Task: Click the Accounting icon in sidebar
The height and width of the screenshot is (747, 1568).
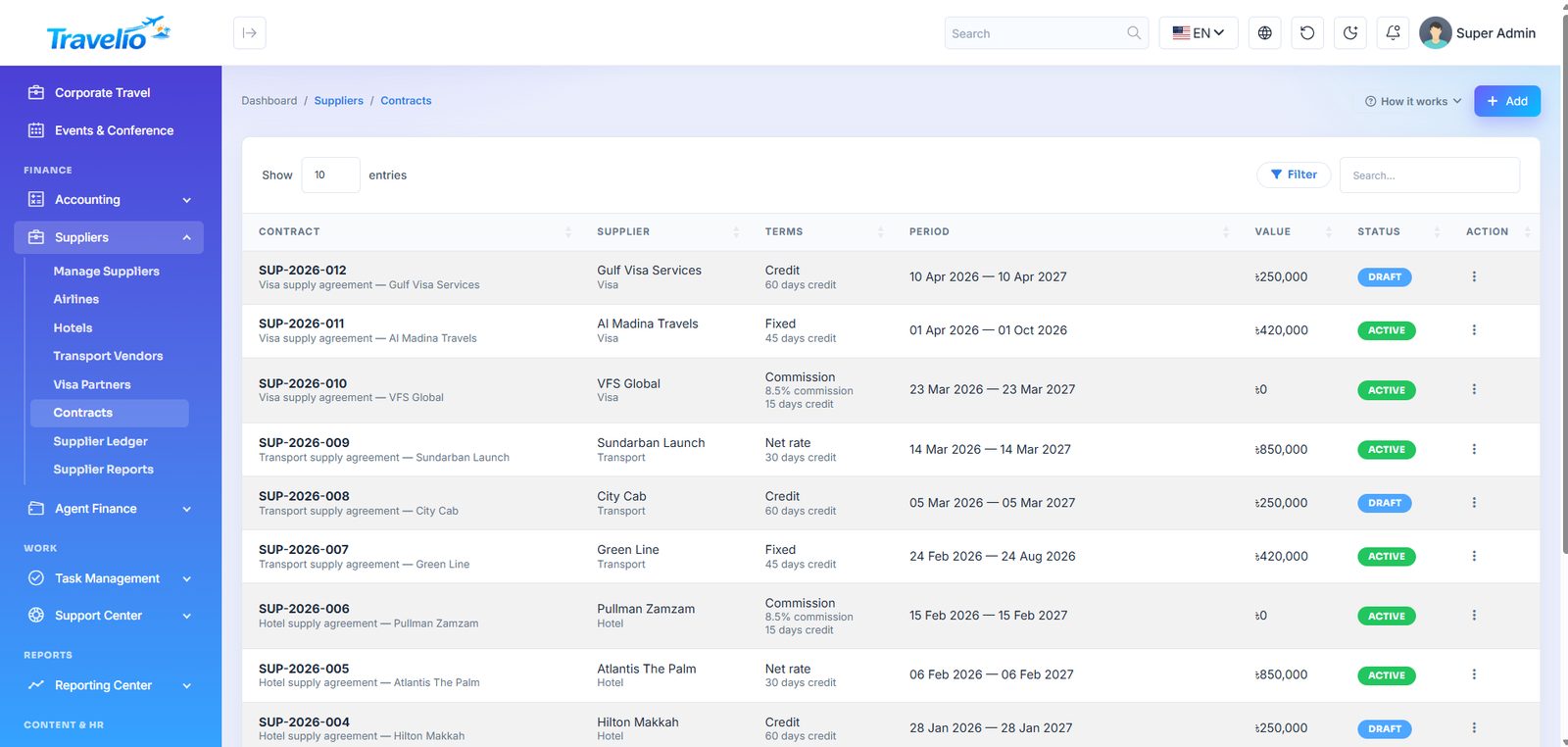Action: coord(36,199)
